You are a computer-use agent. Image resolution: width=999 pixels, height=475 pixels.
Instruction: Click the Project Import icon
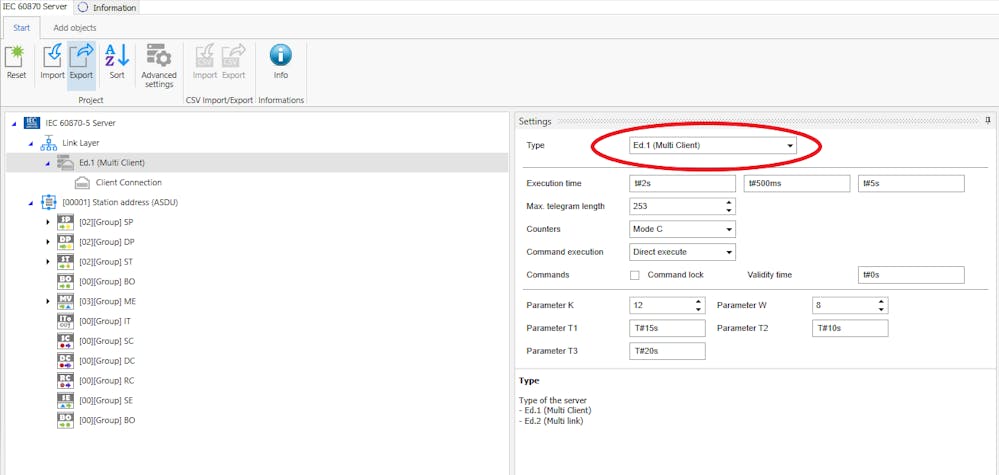click(52, 56)
